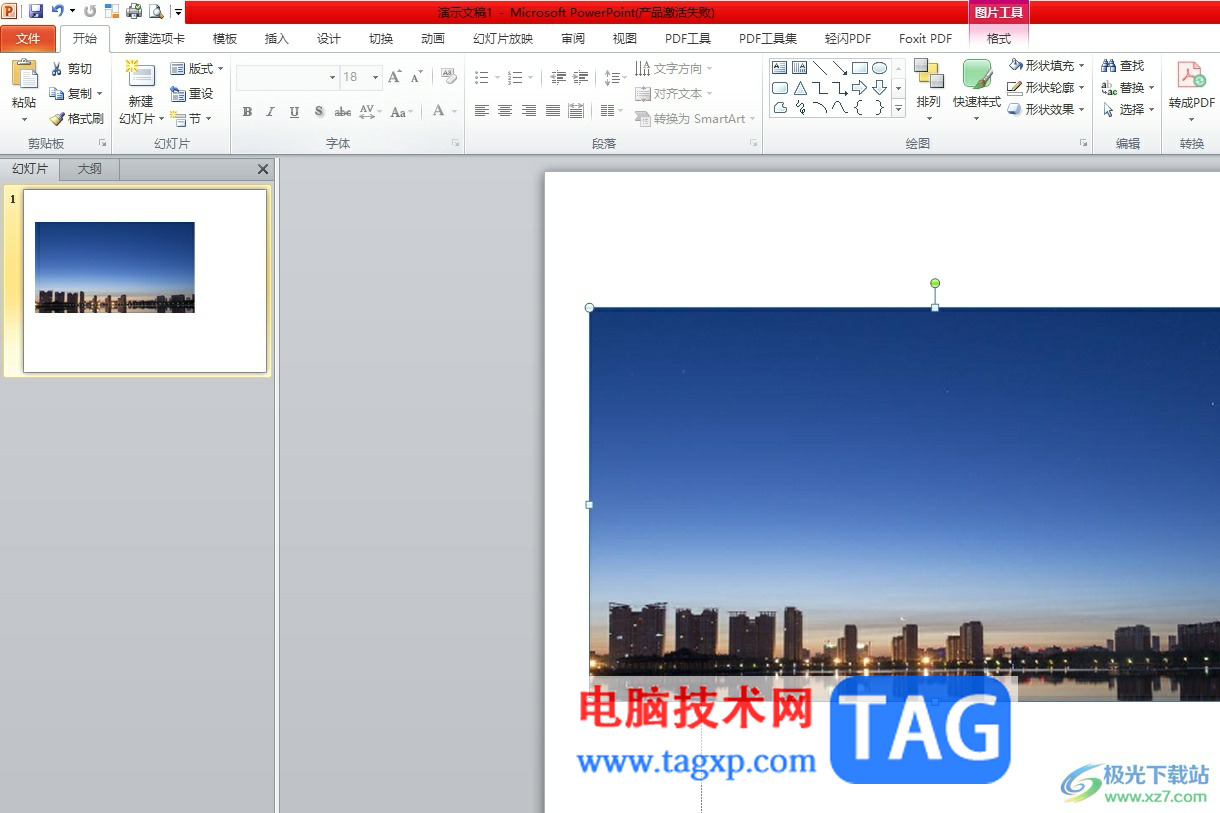Screen dimensions: 1220x813
Task: Open the 动画 Animations tab
Action: [x=433, y=39]
